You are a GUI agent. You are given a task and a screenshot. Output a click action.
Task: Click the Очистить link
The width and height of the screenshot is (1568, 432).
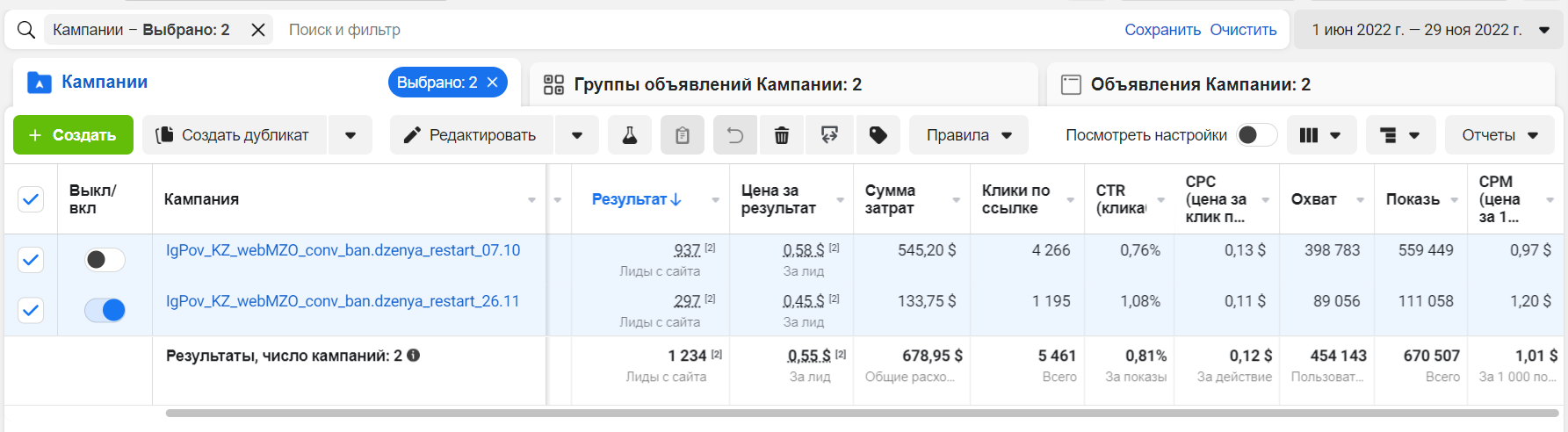(x=1243, y=30)
